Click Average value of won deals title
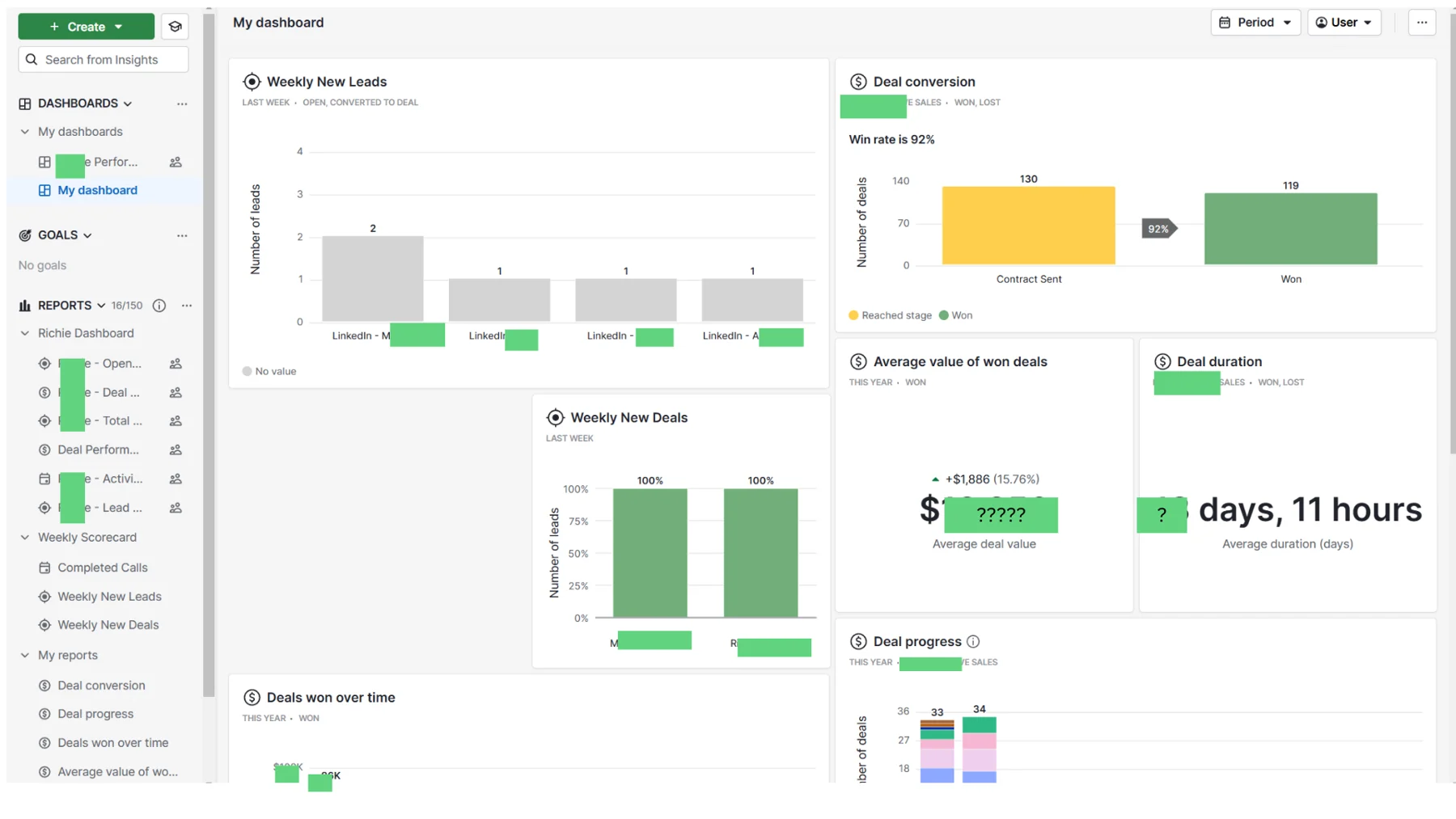Screen dimensions: 1456x819 pos(960,361)
